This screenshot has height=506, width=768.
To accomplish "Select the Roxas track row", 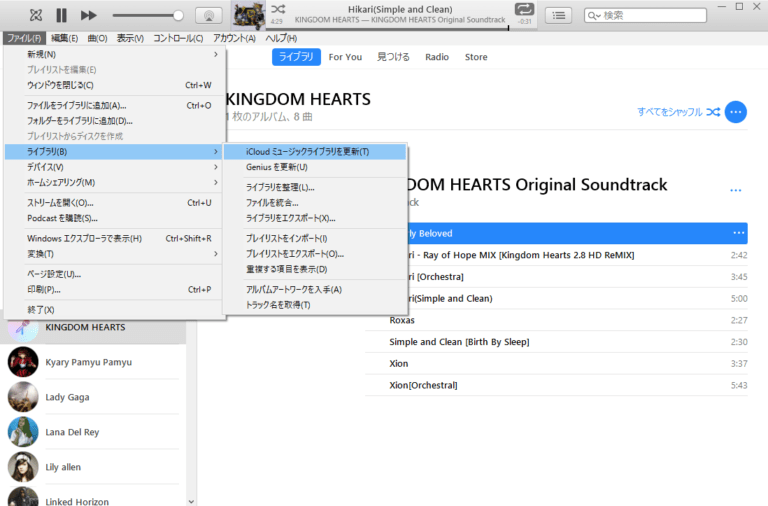I will [x=556, y=320].
